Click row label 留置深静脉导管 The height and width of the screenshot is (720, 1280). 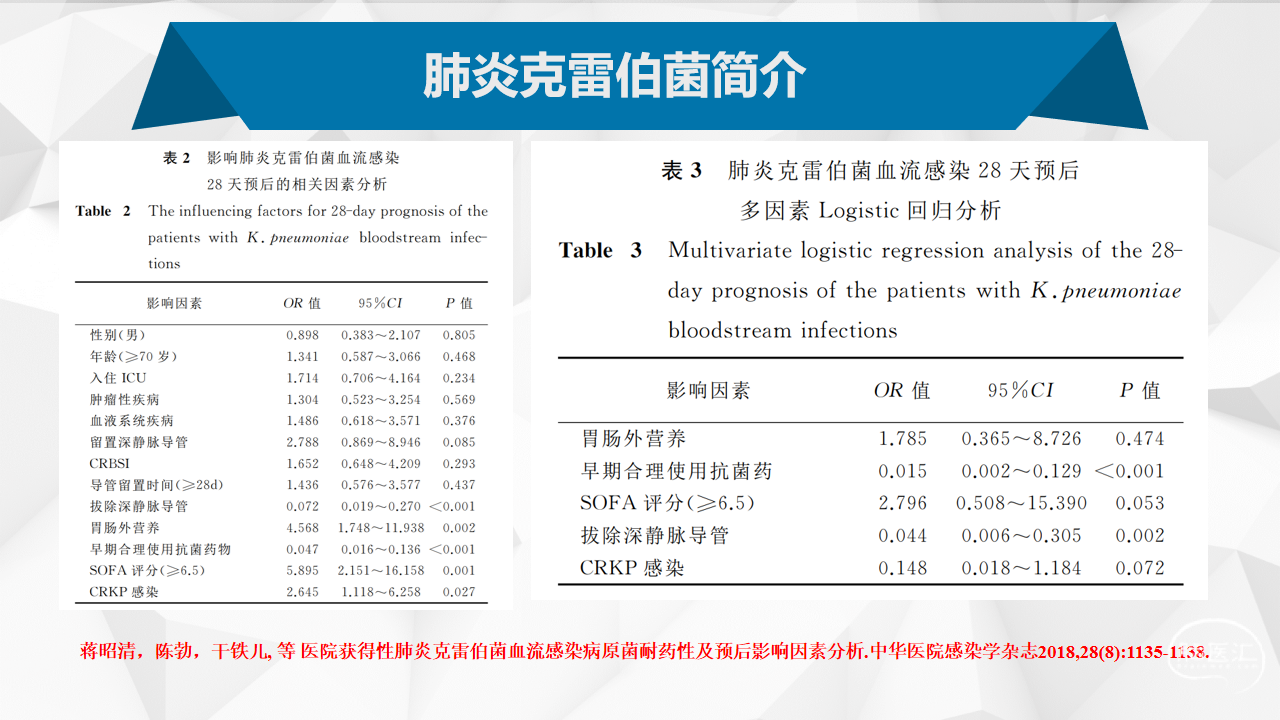[x=139, y=442]
